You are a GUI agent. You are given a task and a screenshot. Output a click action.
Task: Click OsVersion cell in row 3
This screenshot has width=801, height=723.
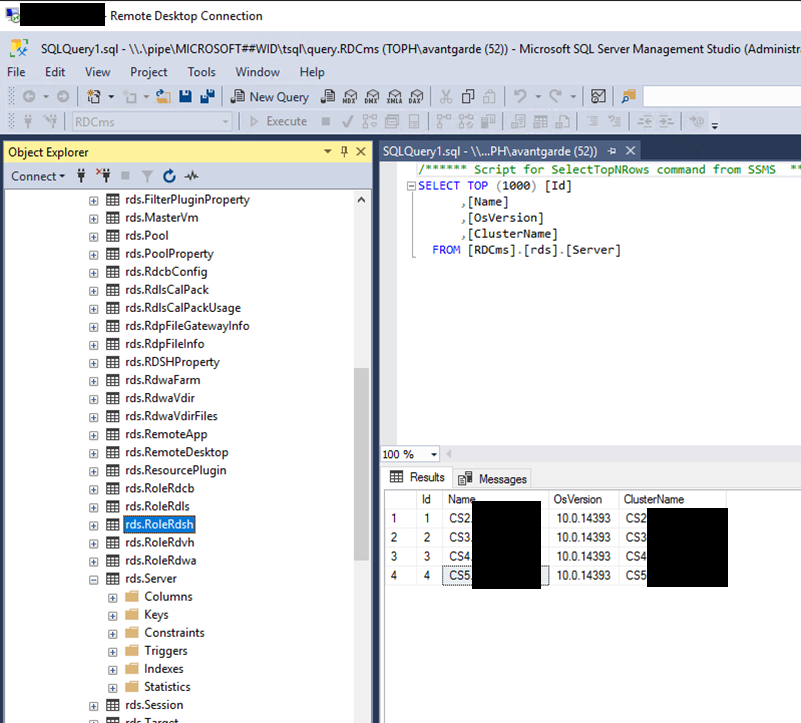[583, 556]
